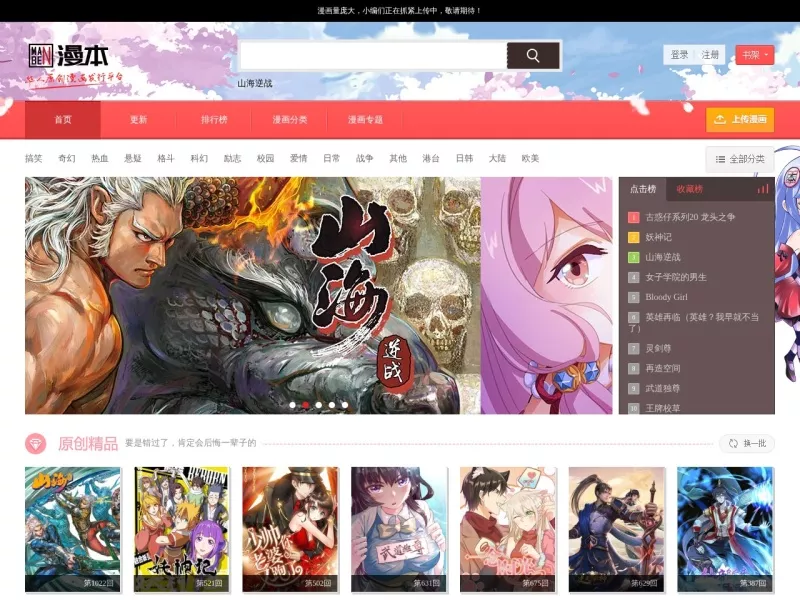
Task: Click the 注册 link
Action: [x=710, y=55]
